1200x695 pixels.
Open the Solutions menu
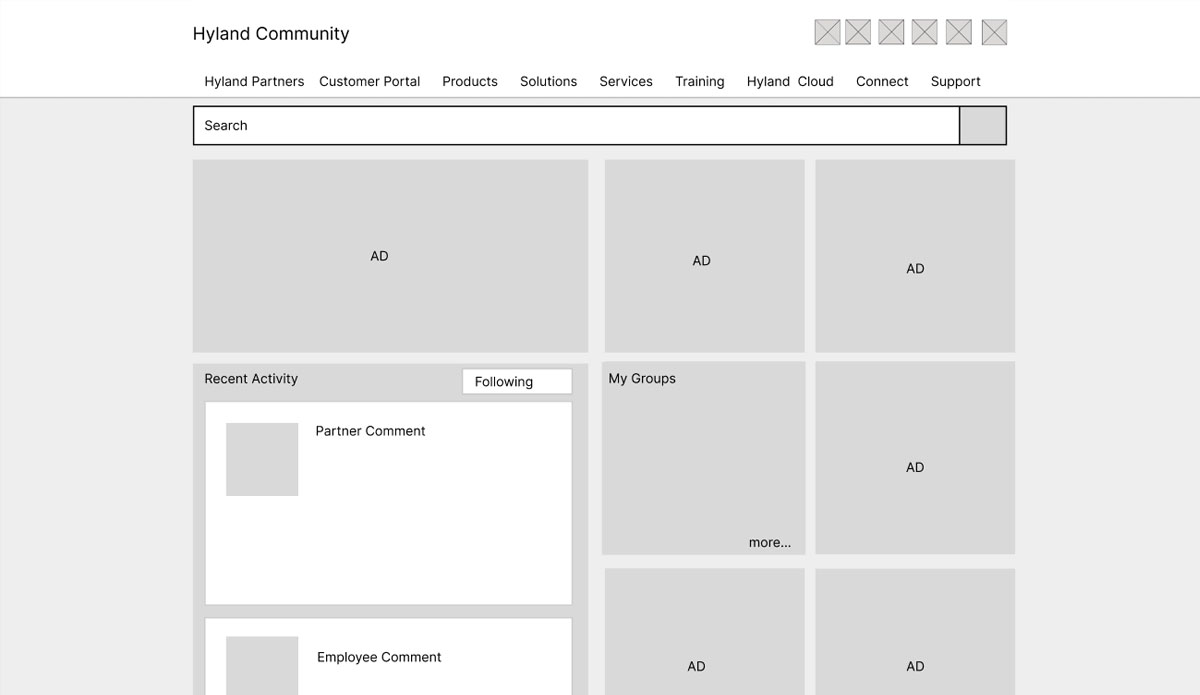tap(548, 81)
